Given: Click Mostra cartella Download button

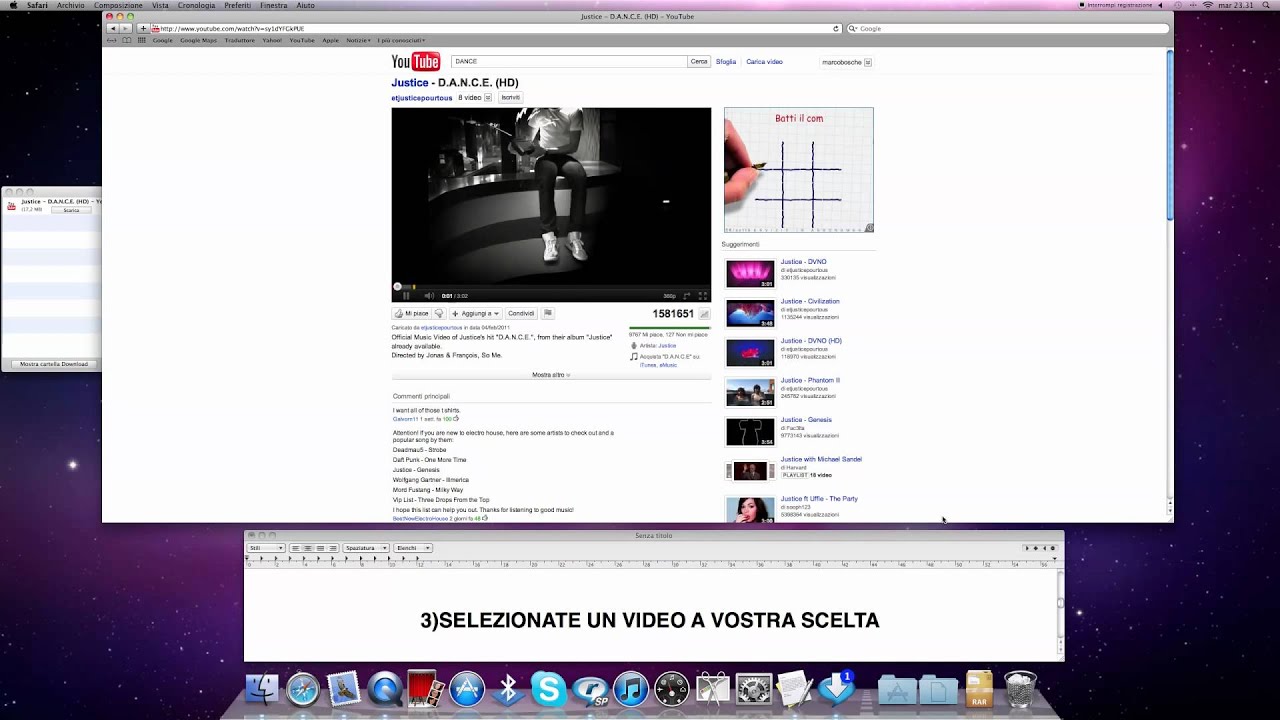Looking at the screenshot, I should (x=54, y=364).
